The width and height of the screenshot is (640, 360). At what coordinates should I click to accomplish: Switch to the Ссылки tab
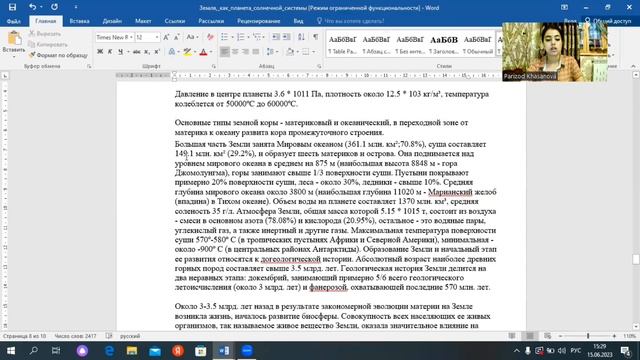click(175, 21)
